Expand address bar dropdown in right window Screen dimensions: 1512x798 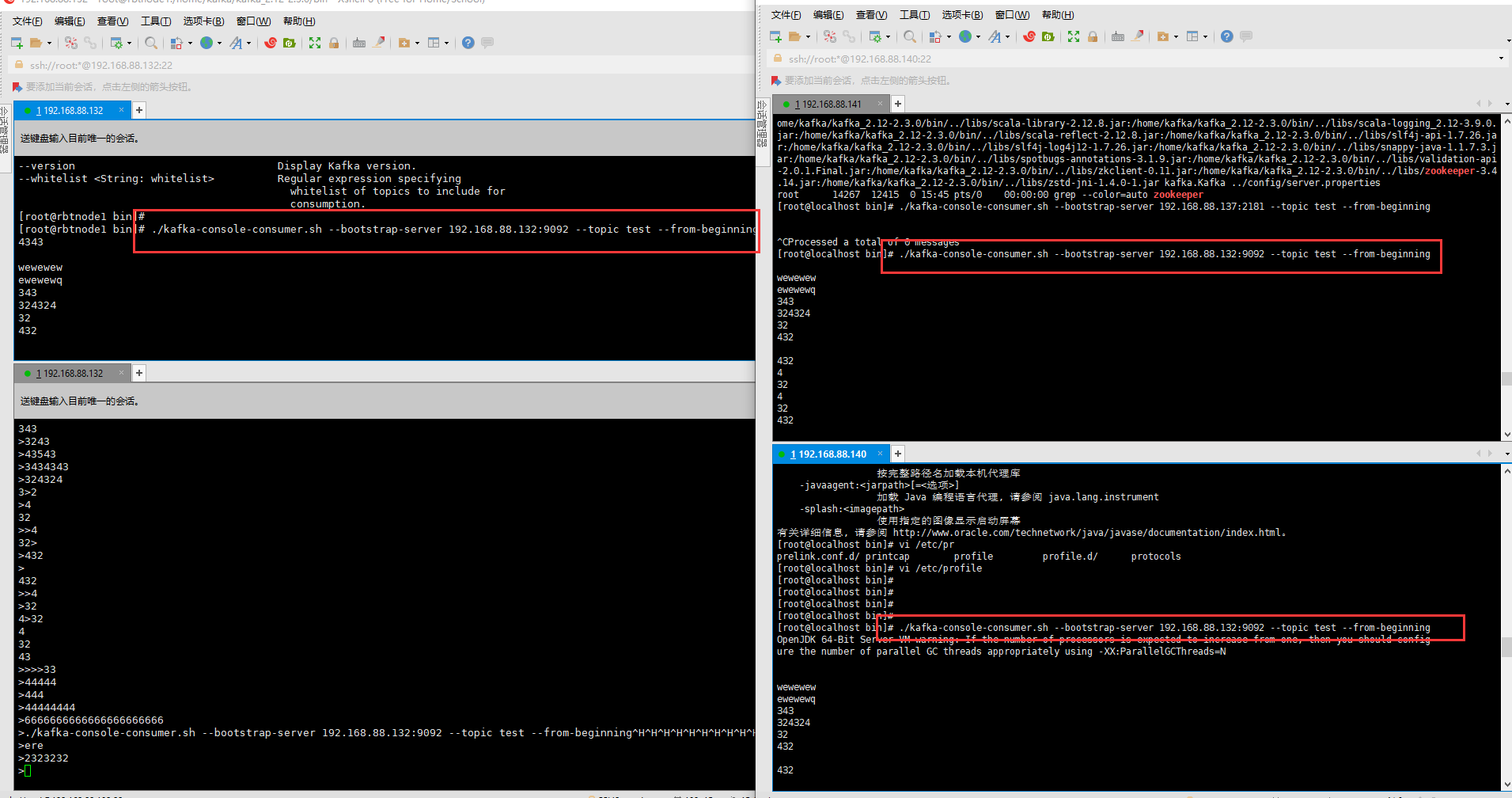click(1501, 59)
